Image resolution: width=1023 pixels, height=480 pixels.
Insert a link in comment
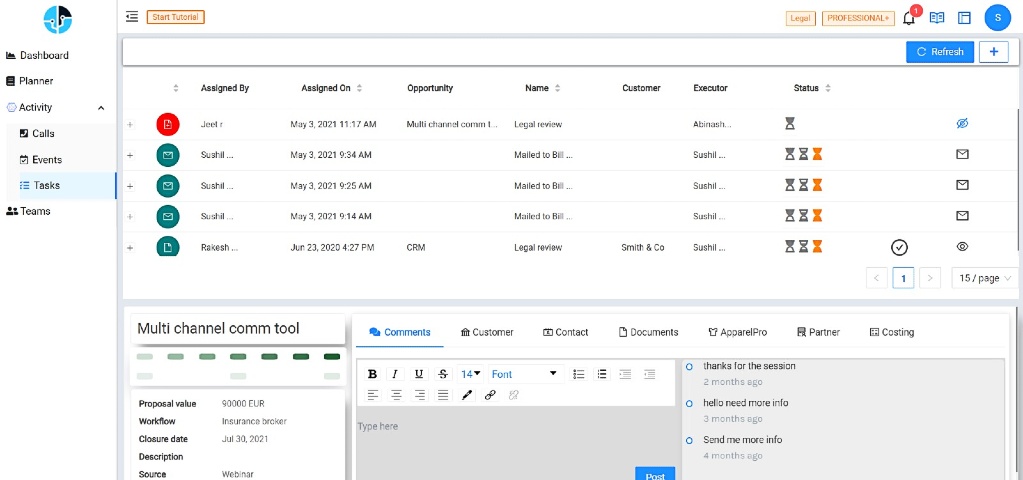pos(490,395)
